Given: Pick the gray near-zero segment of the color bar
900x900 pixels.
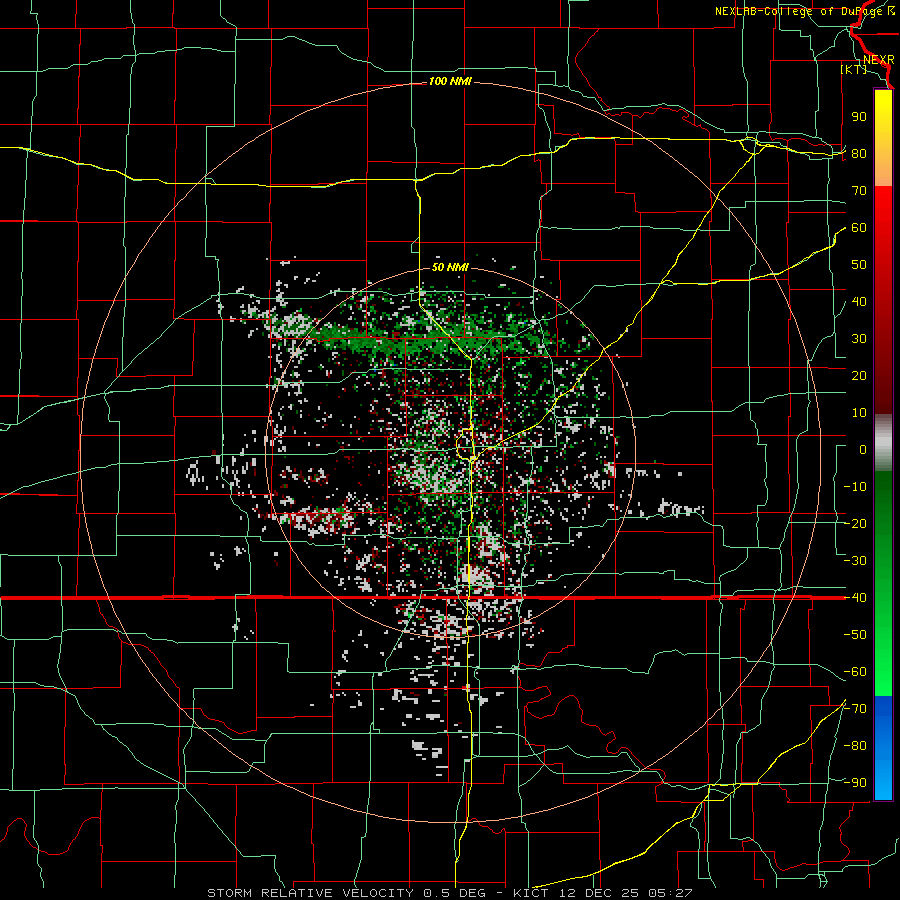Looking at the screenshot, I should point(883,442).
